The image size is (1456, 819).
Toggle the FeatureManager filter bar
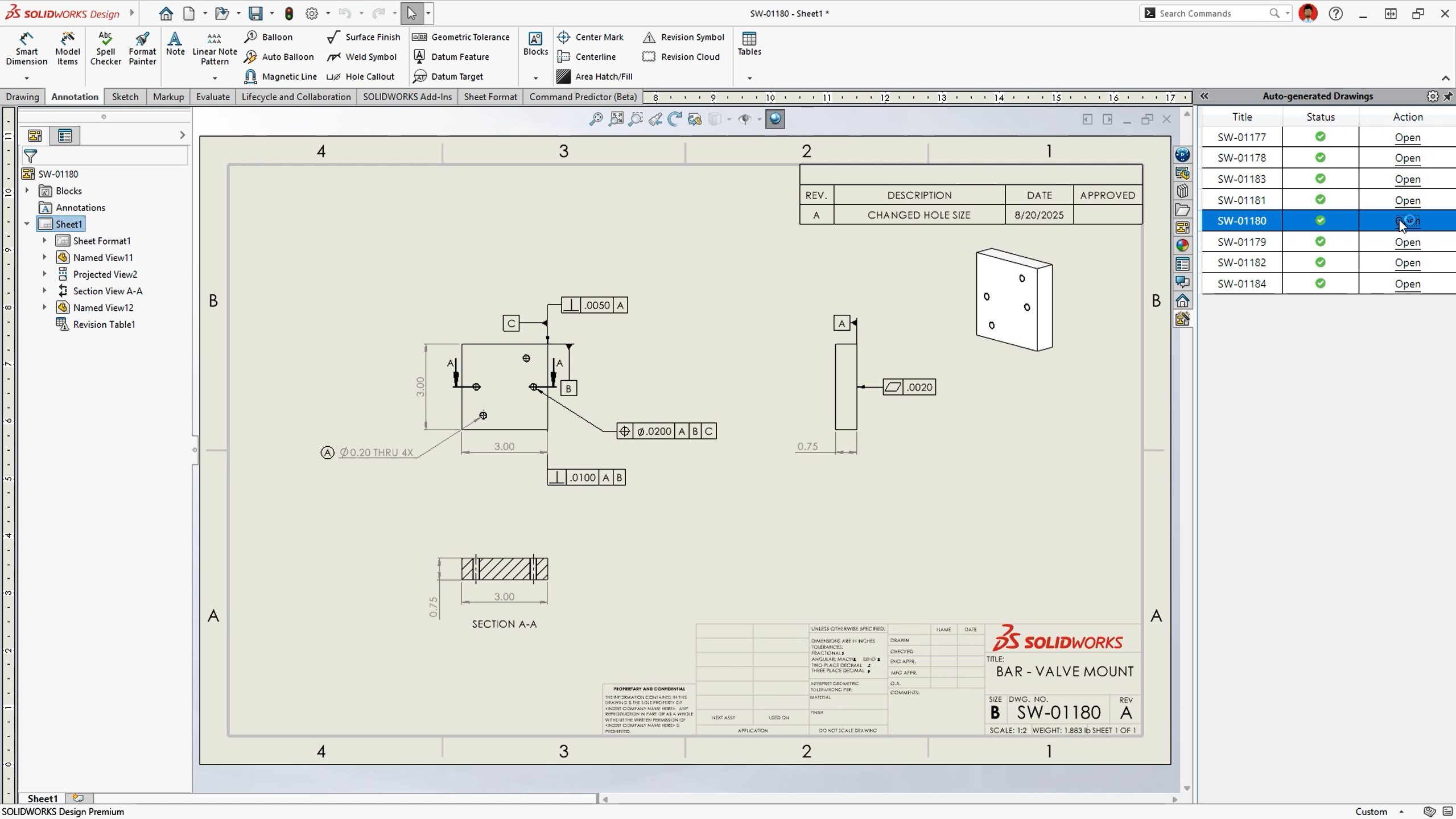[x=31, y=155]
